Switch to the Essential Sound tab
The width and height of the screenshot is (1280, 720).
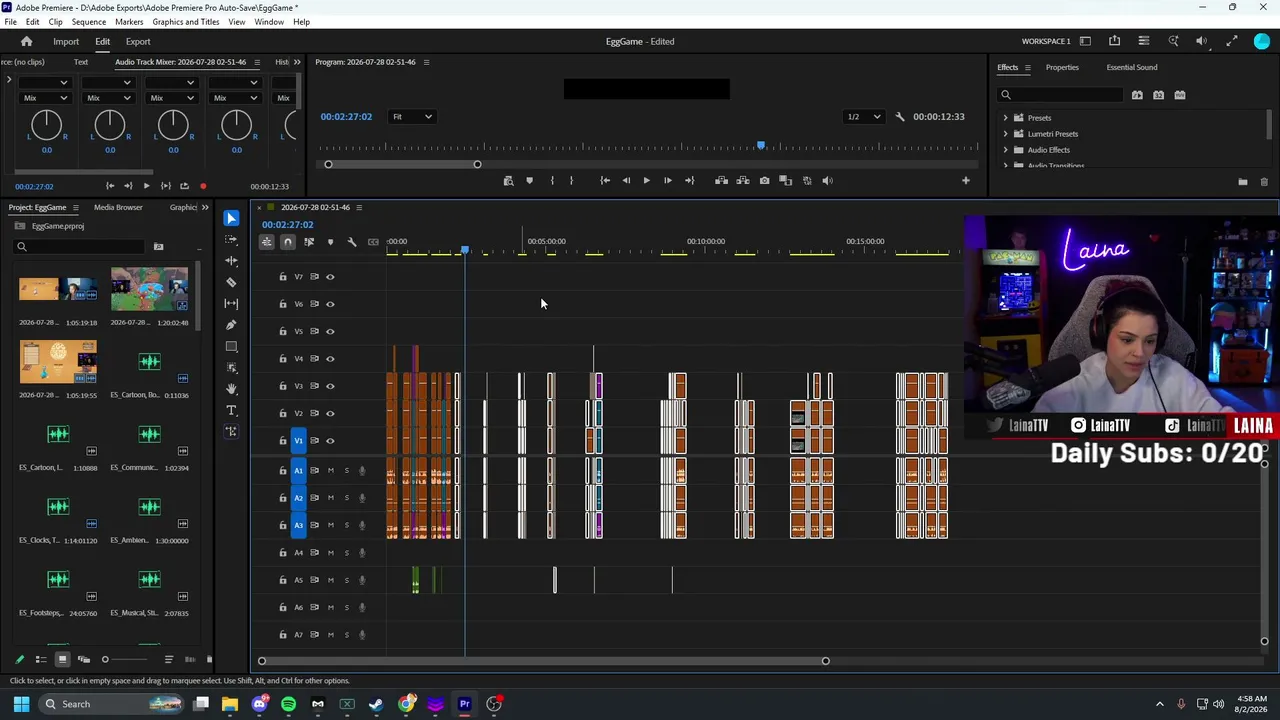pos(1132,67)
